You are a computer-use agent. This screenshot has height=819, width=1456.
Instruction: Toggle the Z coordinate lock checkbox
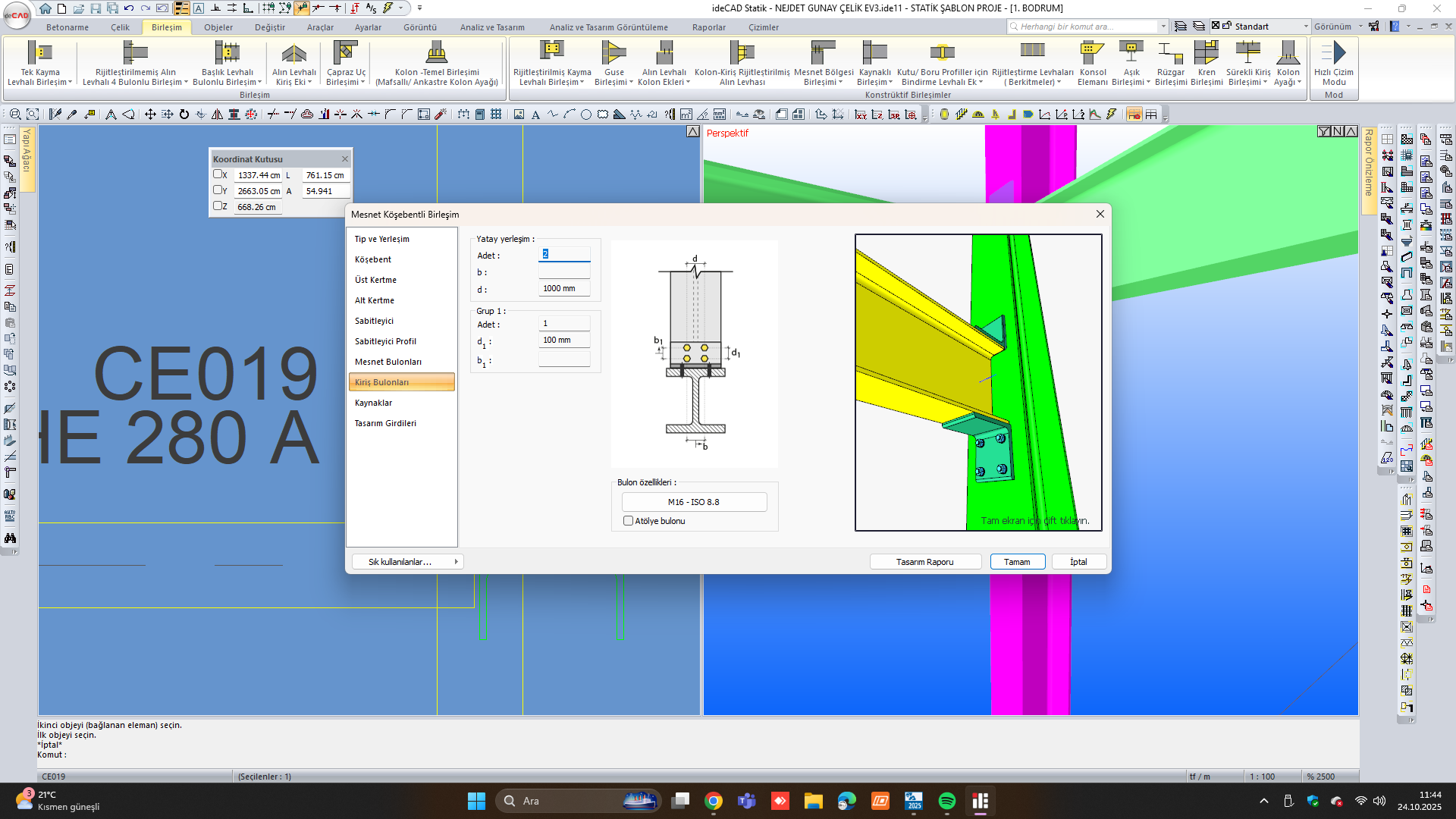point(218,206)
